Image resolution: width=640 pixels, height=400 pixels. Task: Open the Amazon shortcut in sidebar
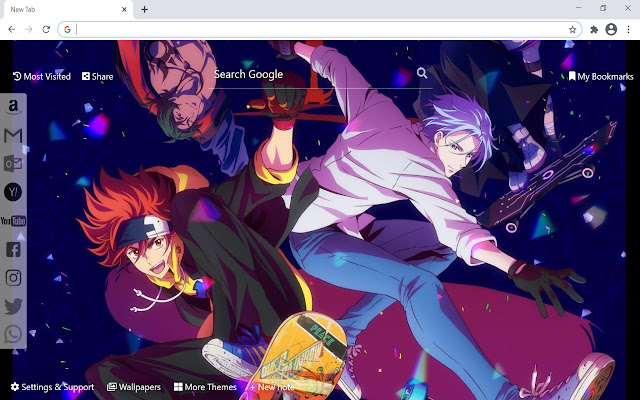[13, 107]
